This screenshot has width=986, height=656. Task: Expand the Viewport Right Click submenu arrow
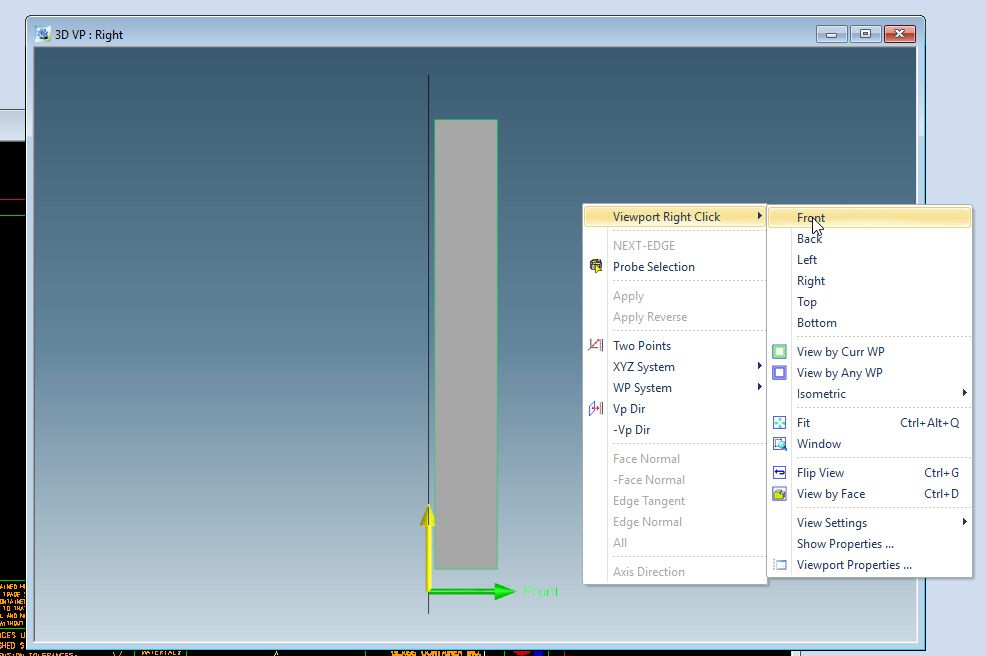tap(760, 216)
